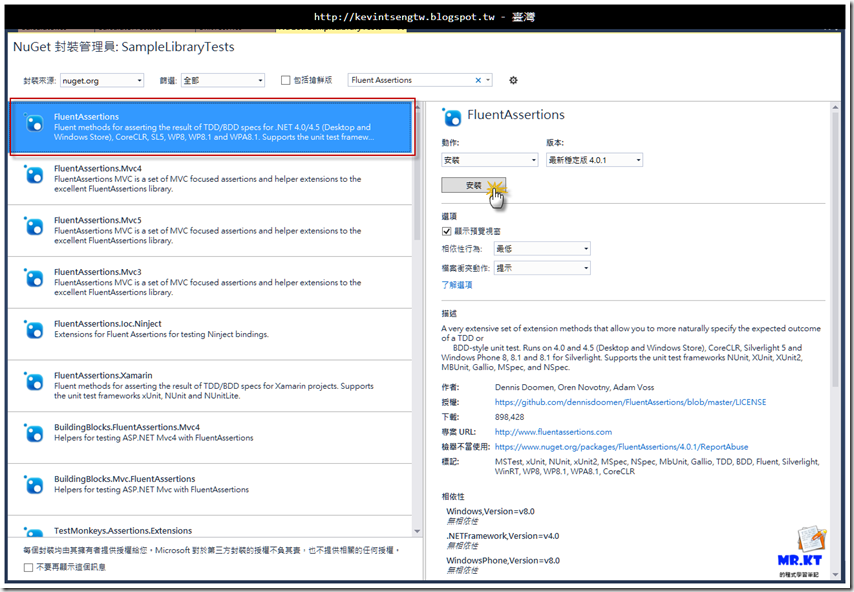Viewport: 854px width, 592px height.
Task: Open the 了解選項 learn about options link
Action: [x=457, y=285]
